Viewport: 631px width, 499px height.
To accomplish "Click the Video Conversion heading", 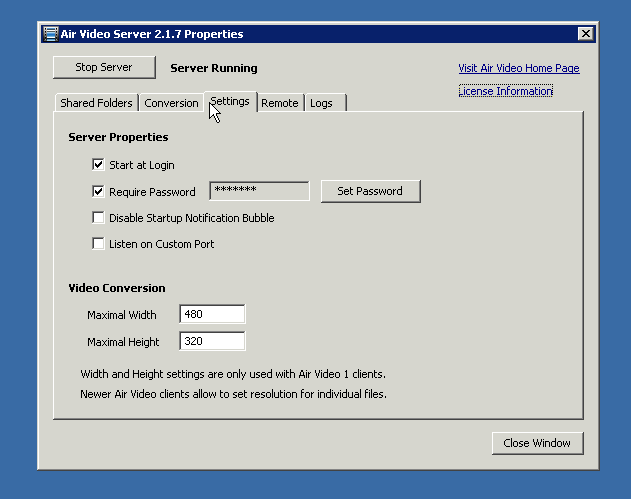I will 117,288.
